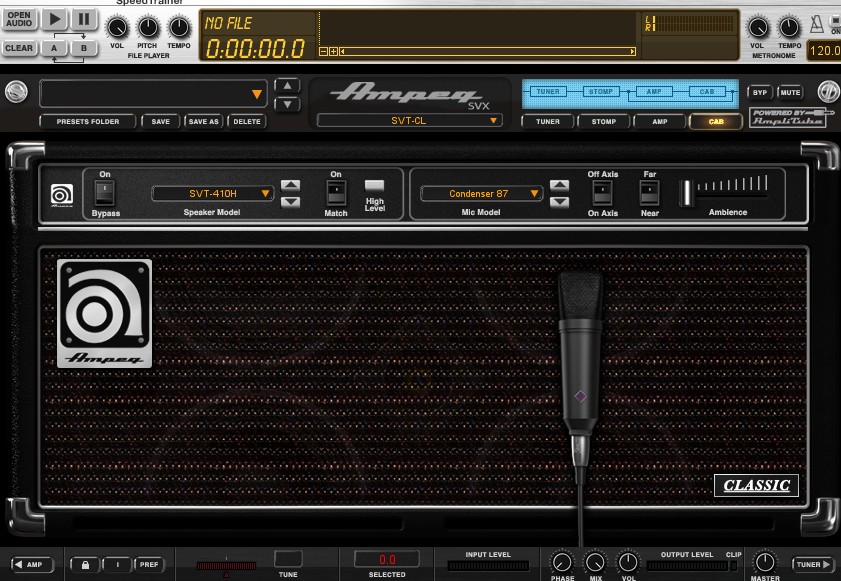The image size is (841, 581).
Task: Open the SVT-CL amp model dropdown
Action: tap(409, 121)
